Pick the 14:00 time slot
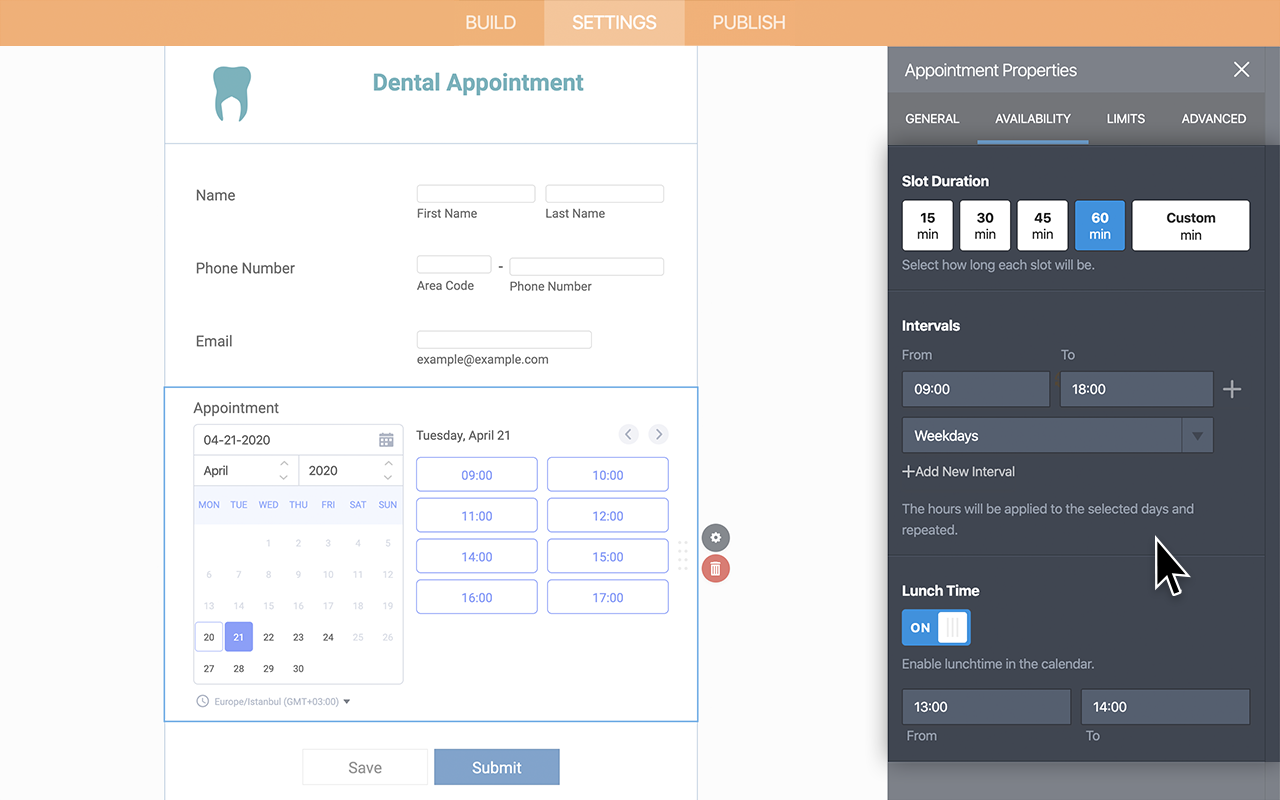 [x=477, y=557]
